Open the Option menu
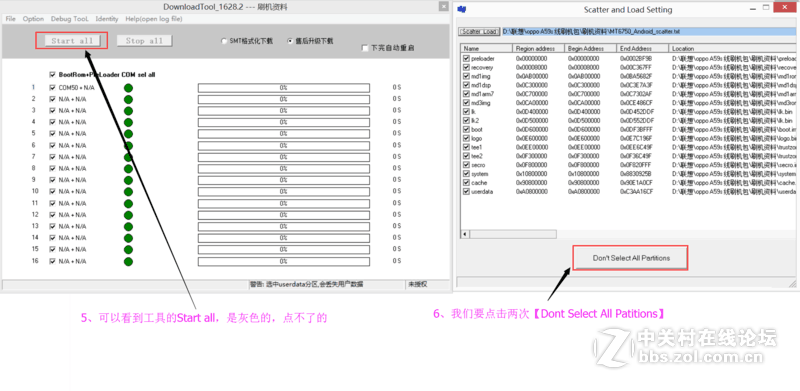 tap(33, 19)
